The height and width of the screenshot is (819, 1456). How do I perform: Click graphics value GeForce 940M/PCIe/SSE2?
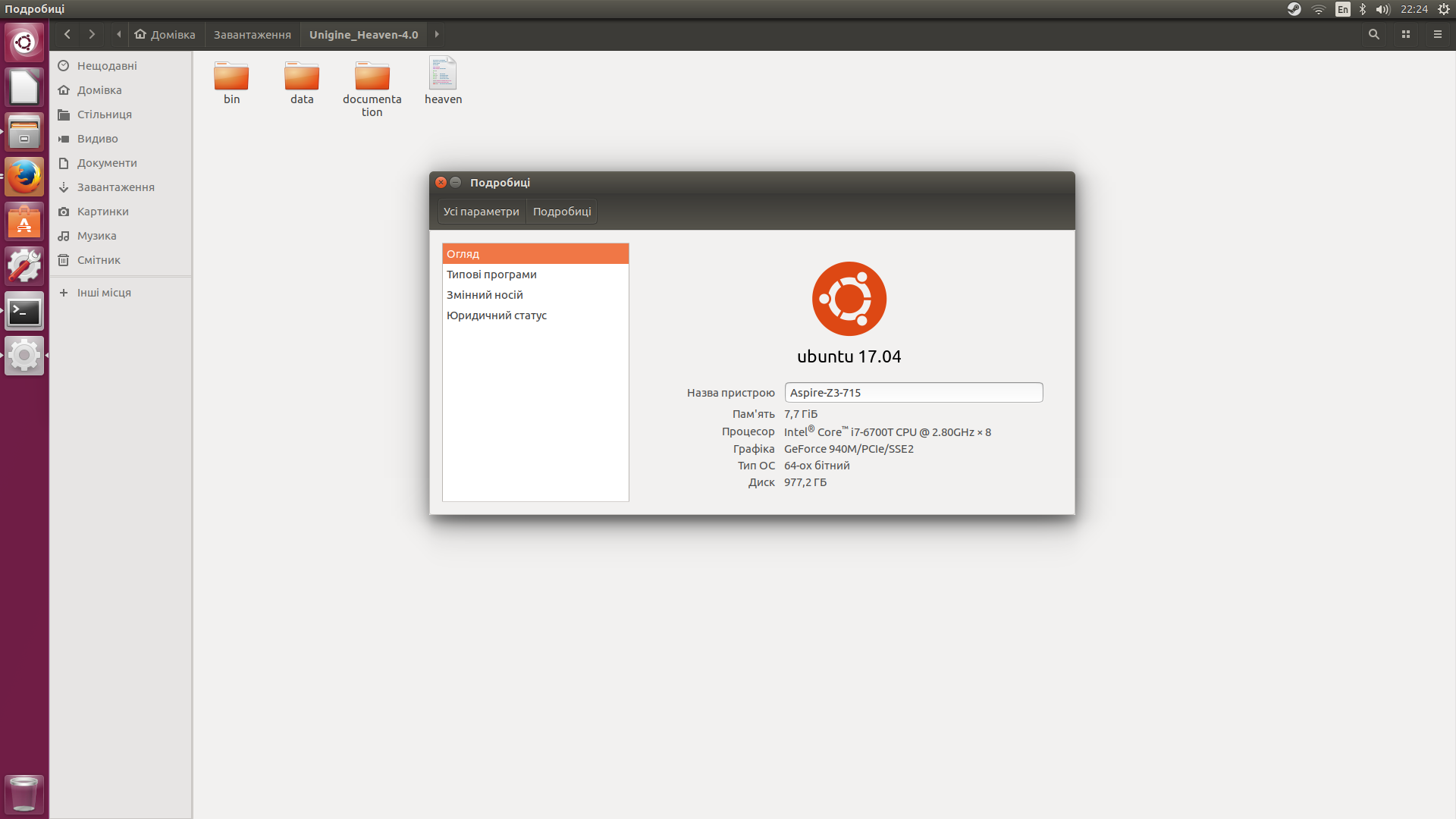tap(849, 449)
